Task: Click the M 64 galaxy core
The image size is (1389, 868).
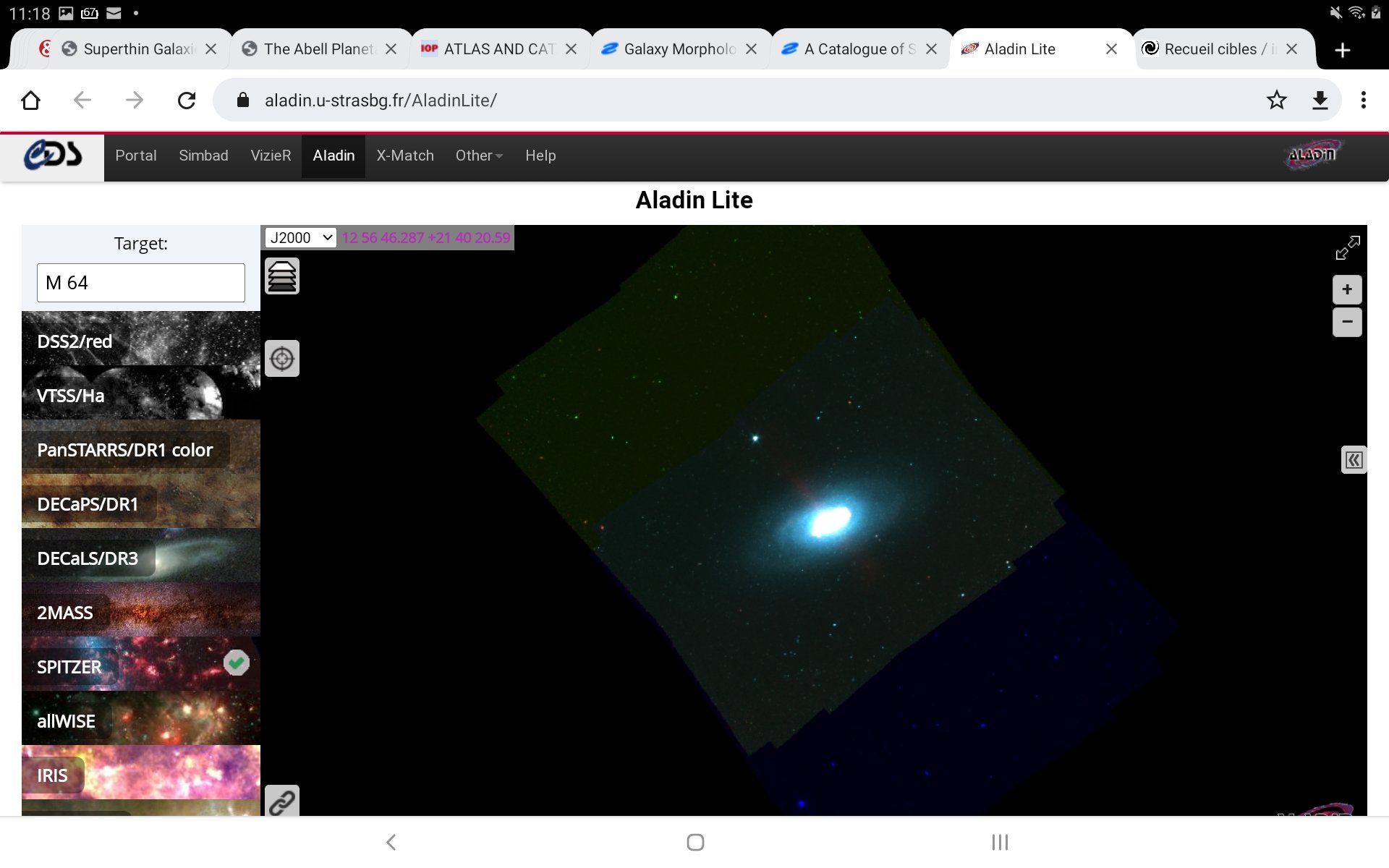Action: click(829, 521)
